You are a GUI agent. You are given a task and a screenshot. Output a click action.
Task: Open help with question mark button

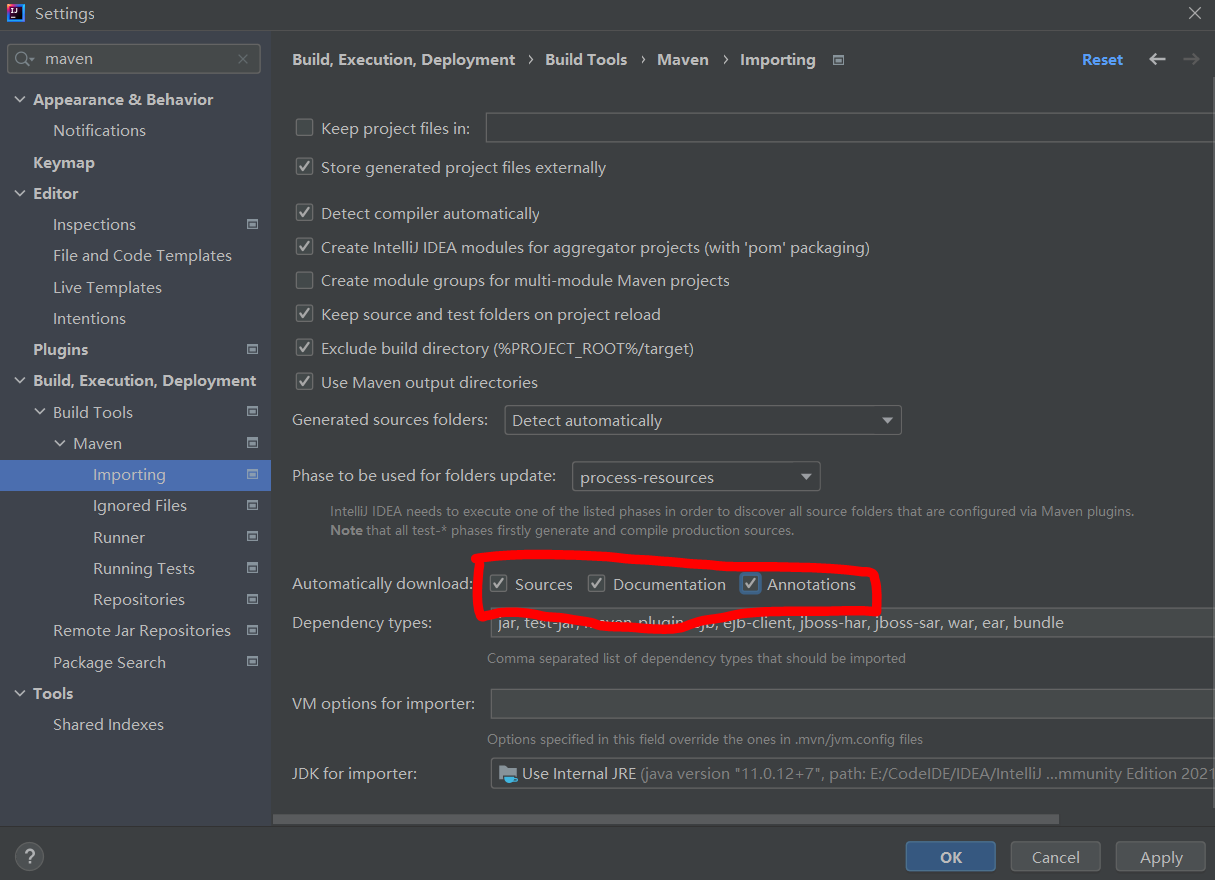30,856
